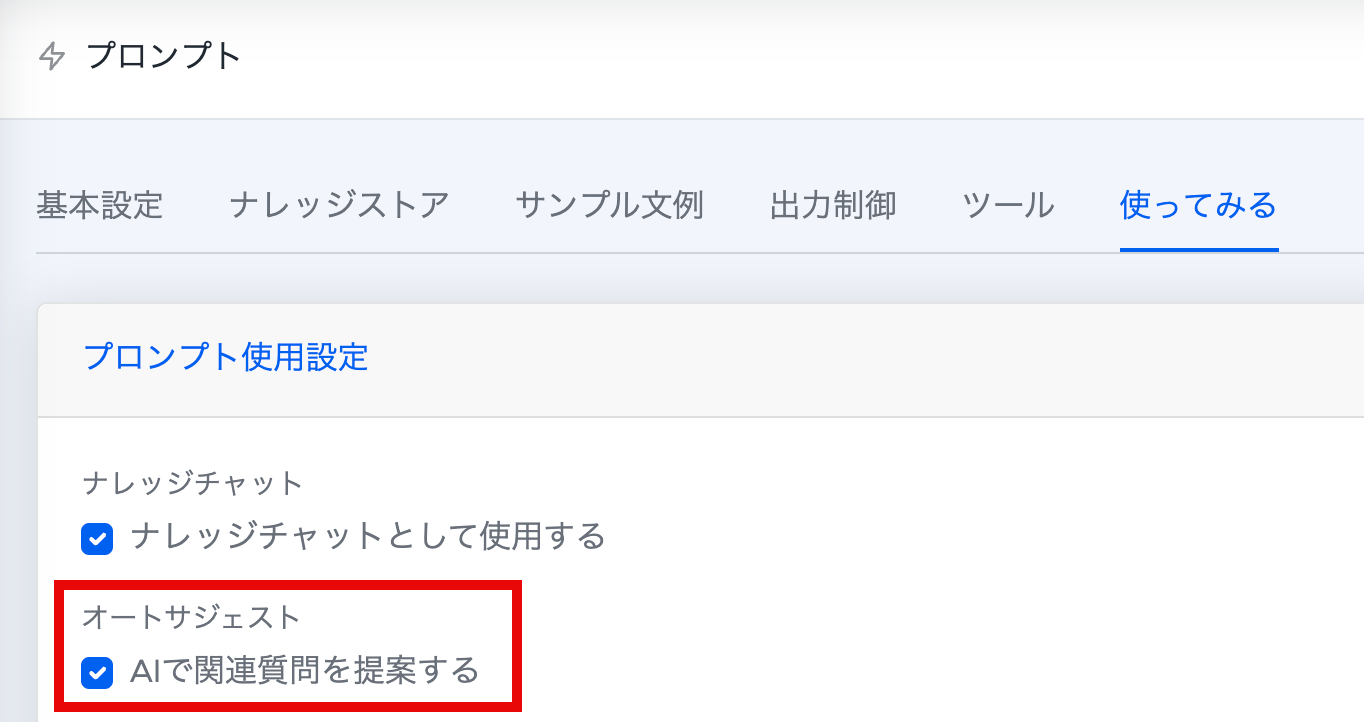Click the プロンプト使用設定 heading link
This screenshot has width=1364, height=722.
226,357
